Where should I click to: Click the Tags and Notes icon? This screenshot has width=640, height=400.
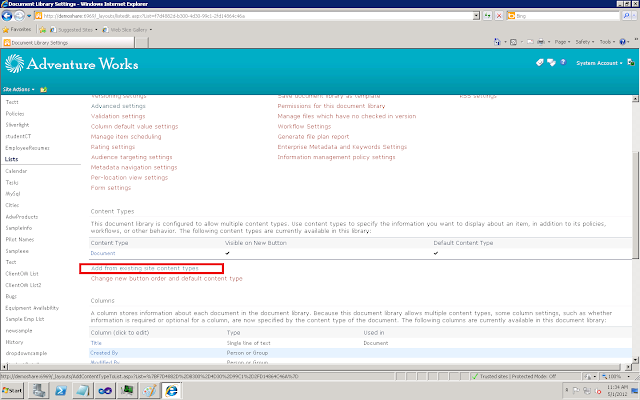[x=551, y=62]
